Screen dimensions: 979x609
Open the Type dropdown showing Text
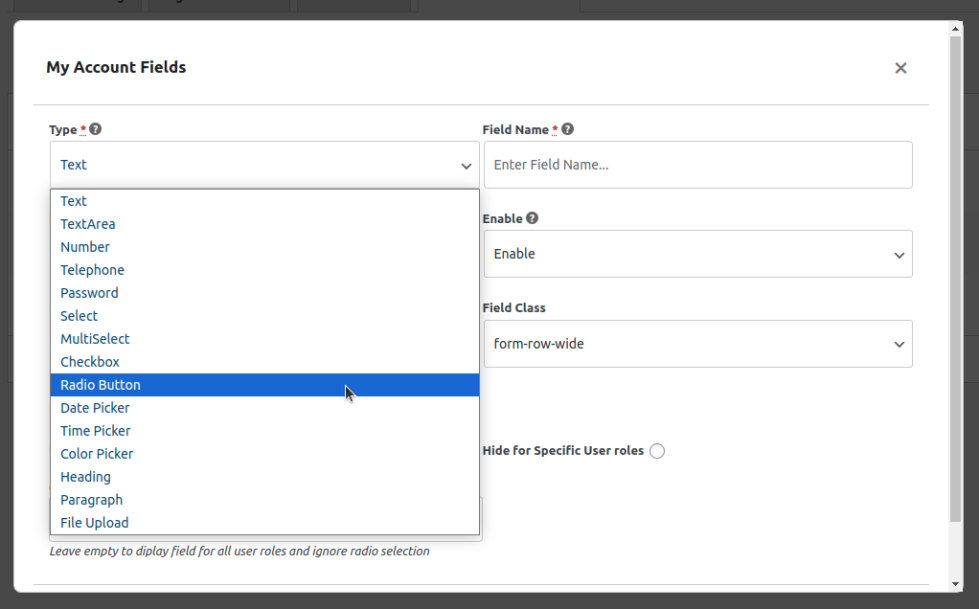(264, 165)
